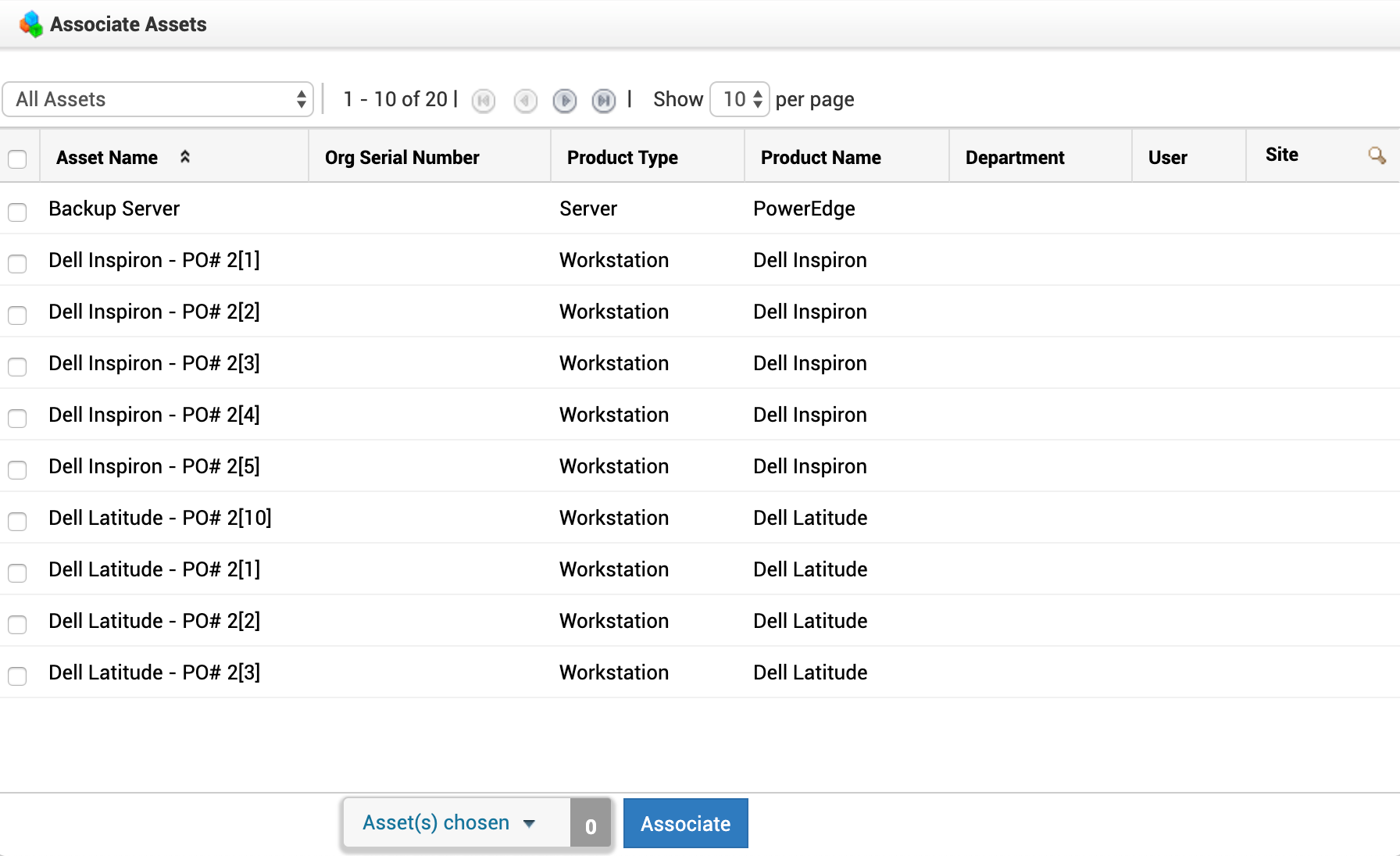This screenshot has width=1400, height=856.
Task: Click the chosen assets count badge
Action: [591, 825]
